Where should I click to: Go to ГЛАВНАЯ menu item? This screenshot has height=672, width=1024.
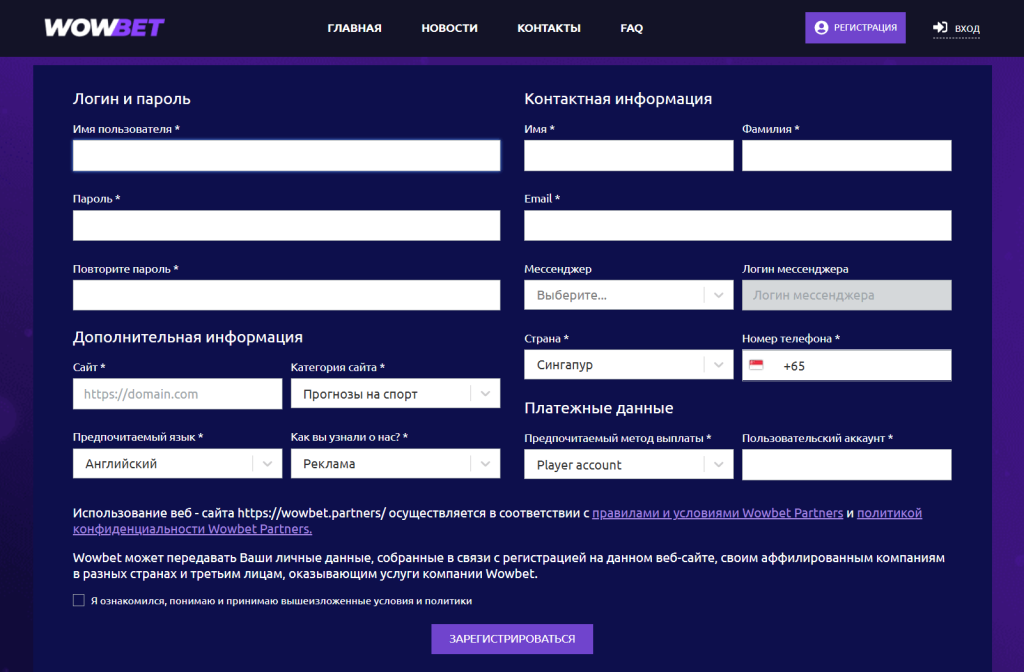coord(354,28)
